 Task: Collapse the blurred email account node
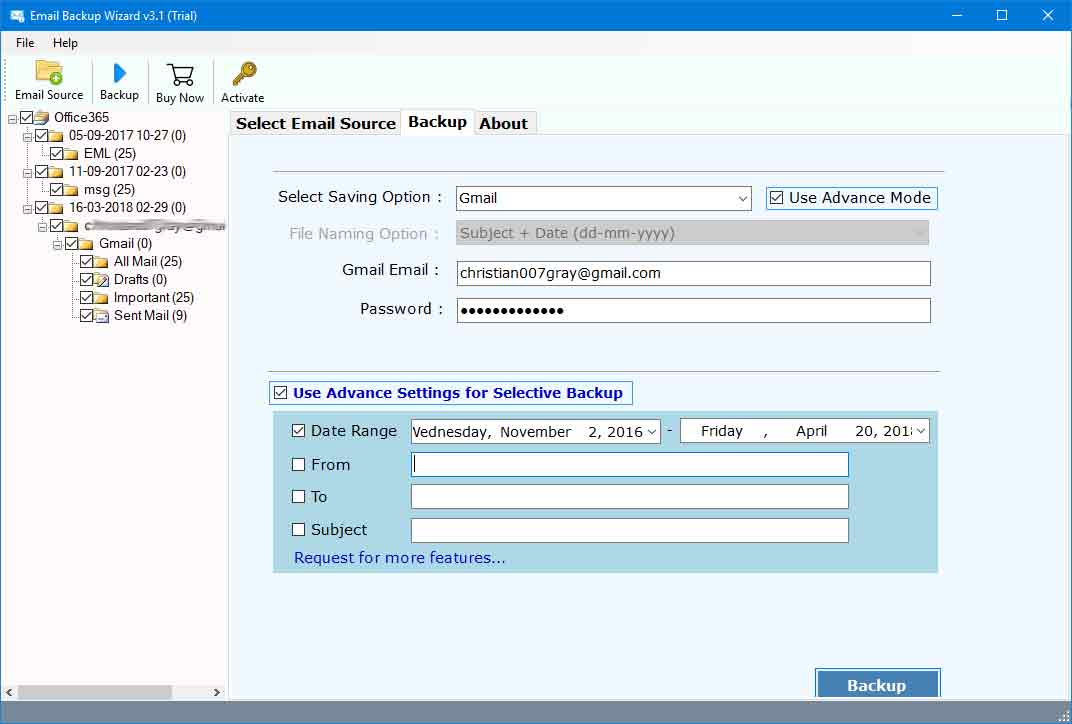(42, 227)
